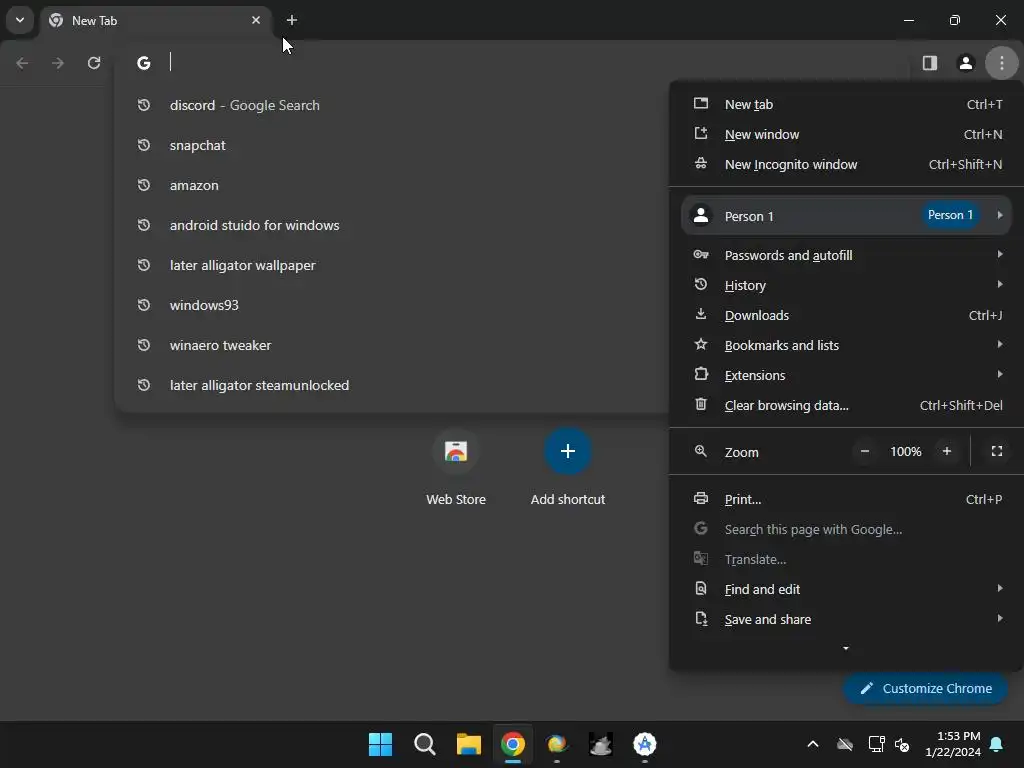Open taskbar Search magnifier

pyautogui.click(x=424, y=744)
